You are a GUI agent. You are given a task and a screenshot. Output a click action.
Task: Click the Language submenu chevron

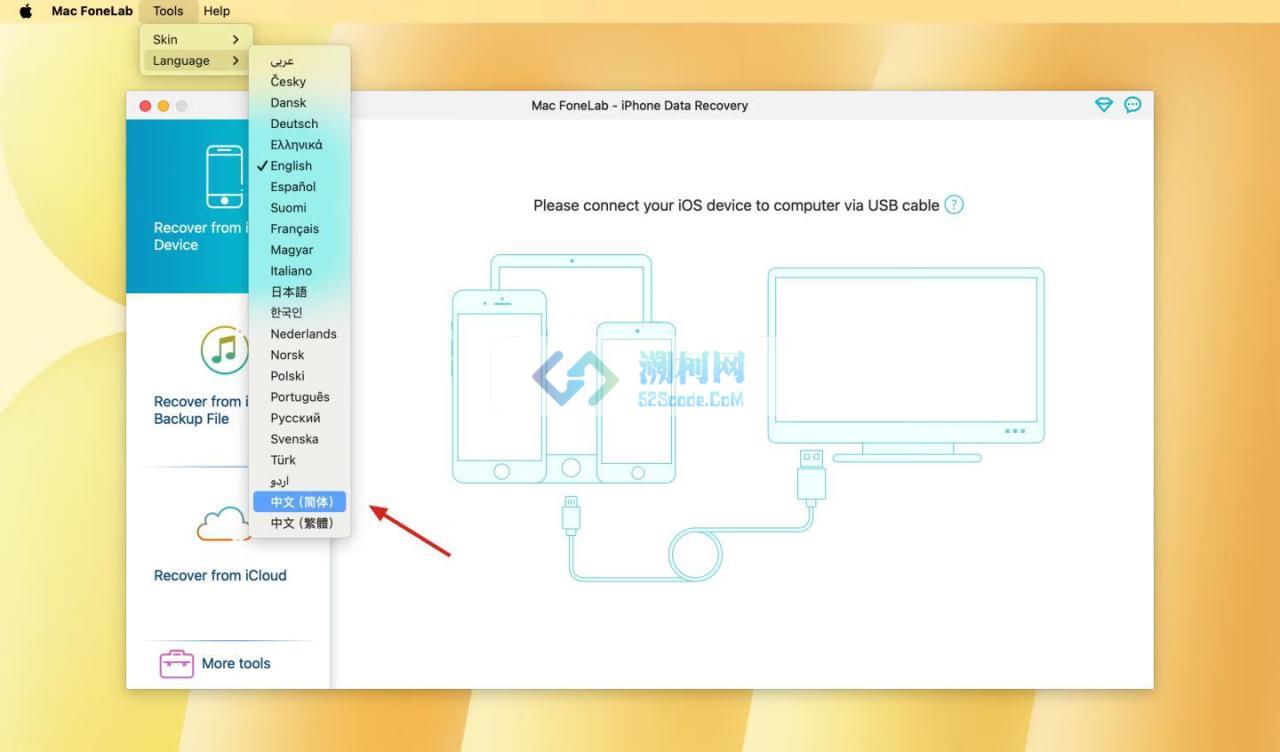pyautogui.click(x=236, y=60)
